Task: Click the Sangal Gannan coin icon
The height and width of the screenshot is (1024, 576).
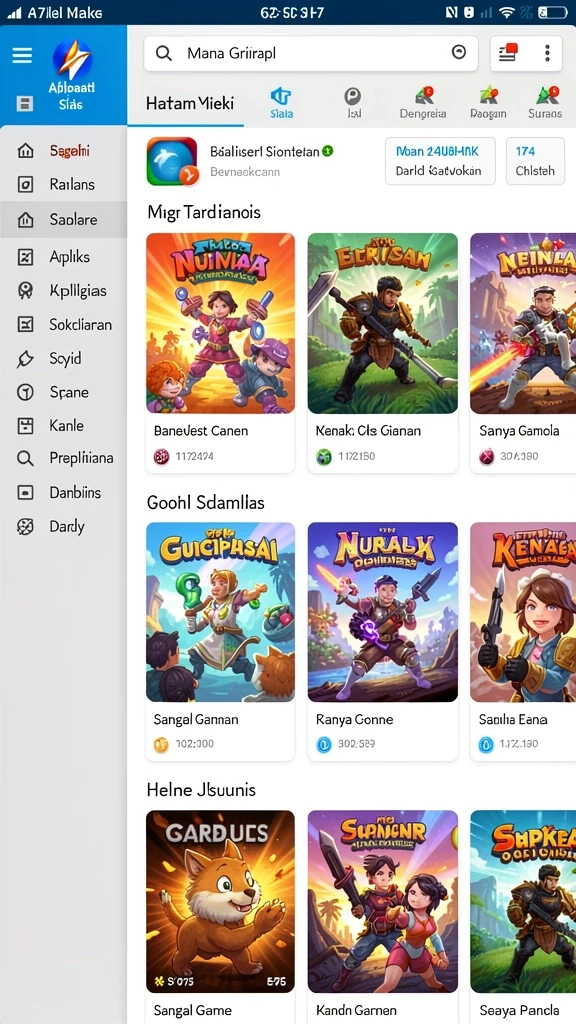Action: (161, 744)
